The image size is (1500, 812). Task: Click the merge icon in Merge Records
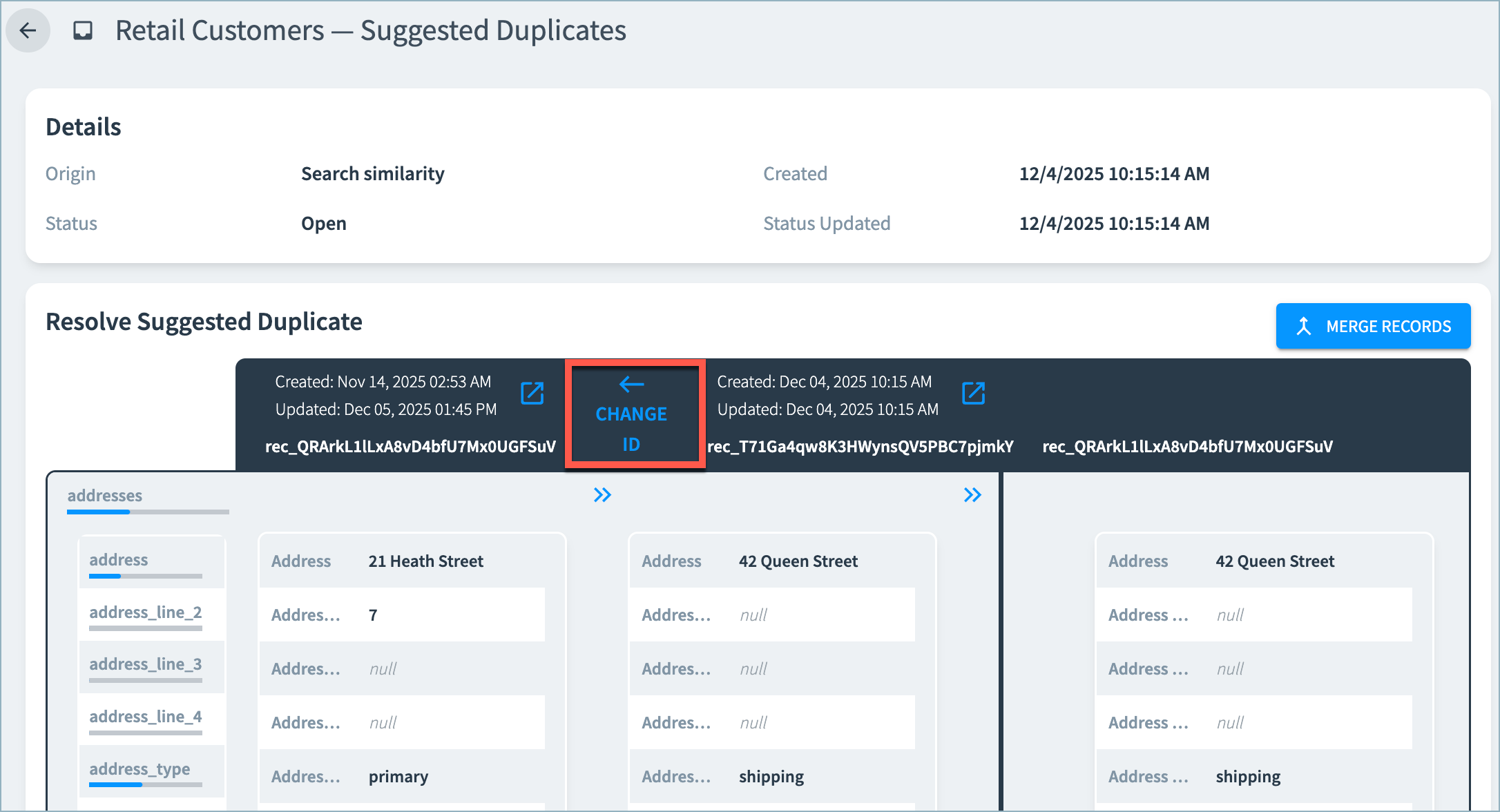pos(1303,326)
